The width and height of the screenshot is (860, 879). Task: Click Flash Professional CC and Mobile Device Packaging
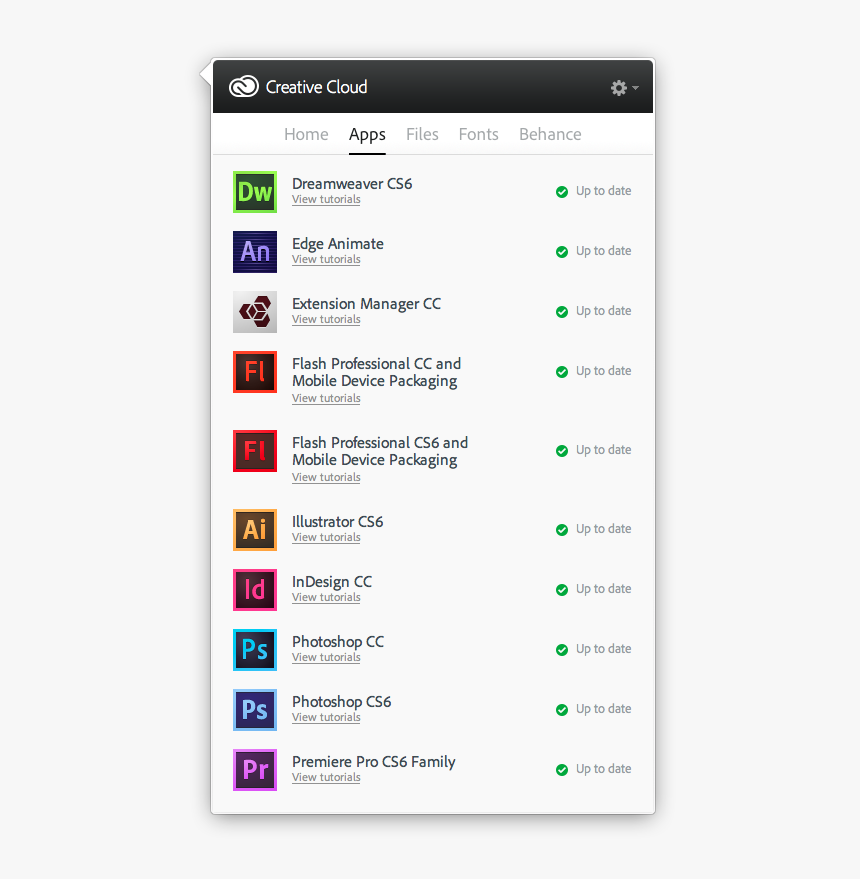tap(376, 372)
